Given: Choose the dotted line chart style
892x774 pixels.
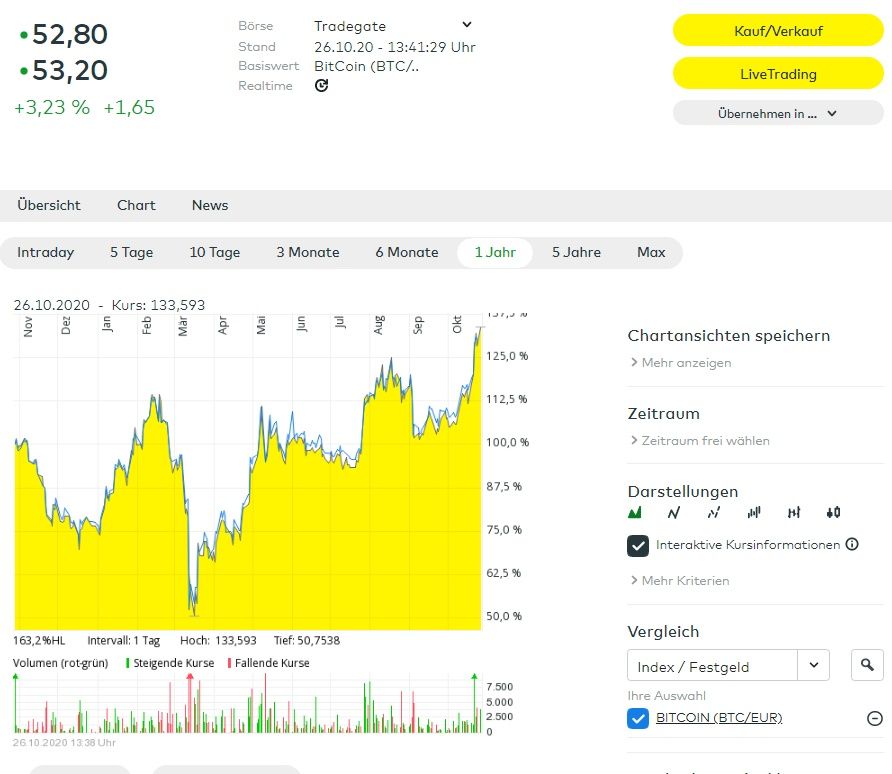Looking at the screenshot, I should [x=714, y=513].
